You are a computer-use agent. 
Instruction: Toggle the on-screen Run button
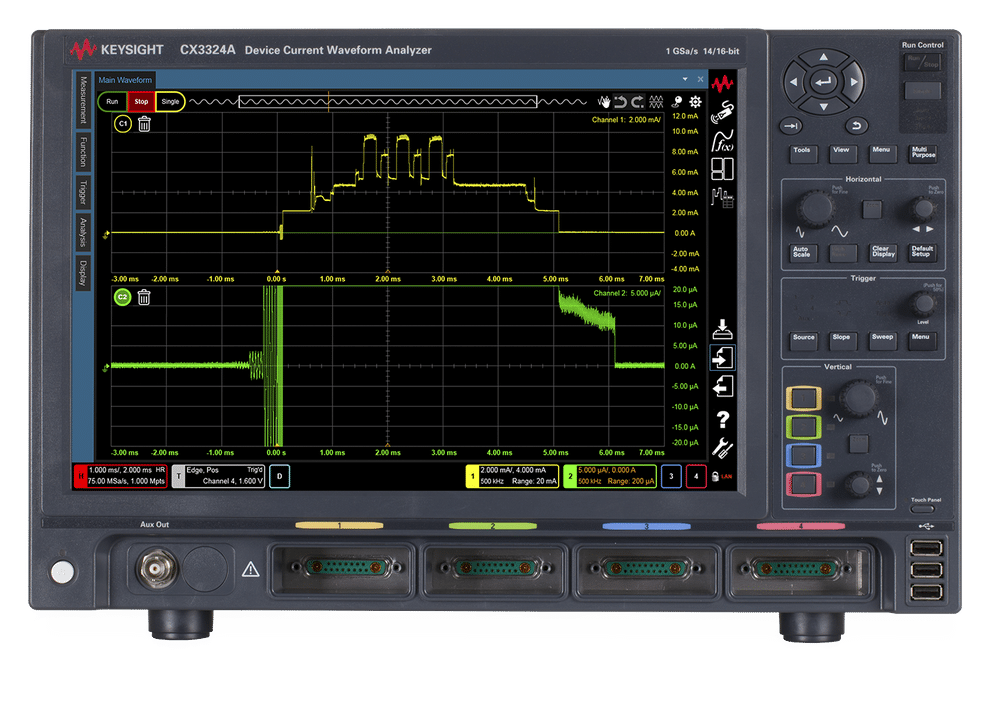click(x=112, y=101)
